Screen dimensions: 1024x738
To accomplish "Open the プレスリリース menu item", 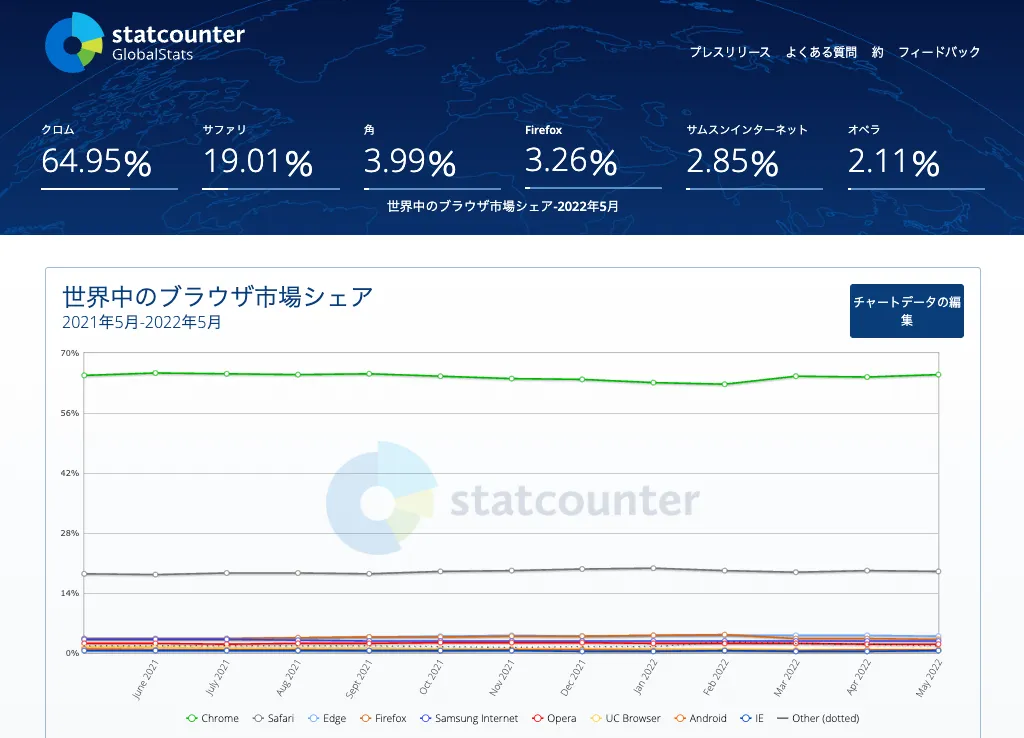I will click(x=730, y=52).
